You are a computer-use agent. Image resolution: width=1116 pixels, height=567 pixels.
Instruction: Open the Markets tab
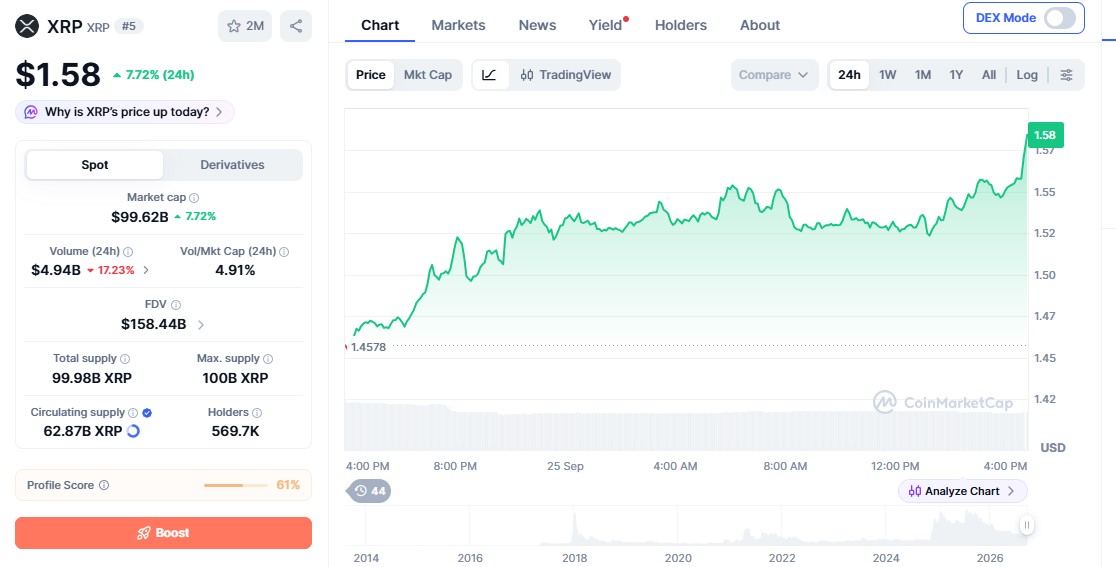pyautogui.click(x=458, y=25)
